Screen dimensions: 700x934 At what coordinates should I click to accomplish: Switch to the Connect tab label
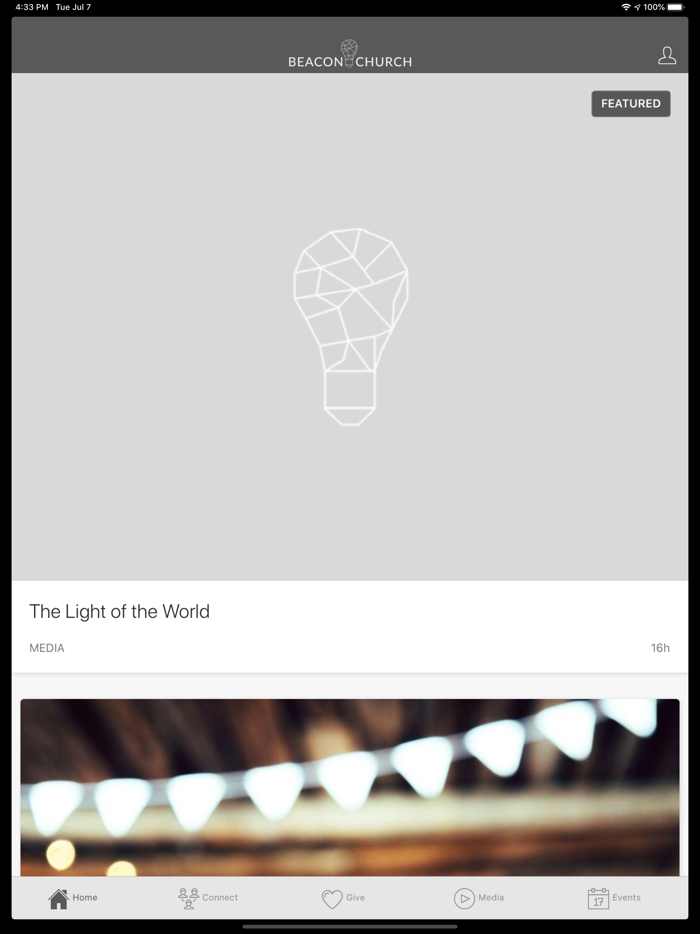point(220,898)
